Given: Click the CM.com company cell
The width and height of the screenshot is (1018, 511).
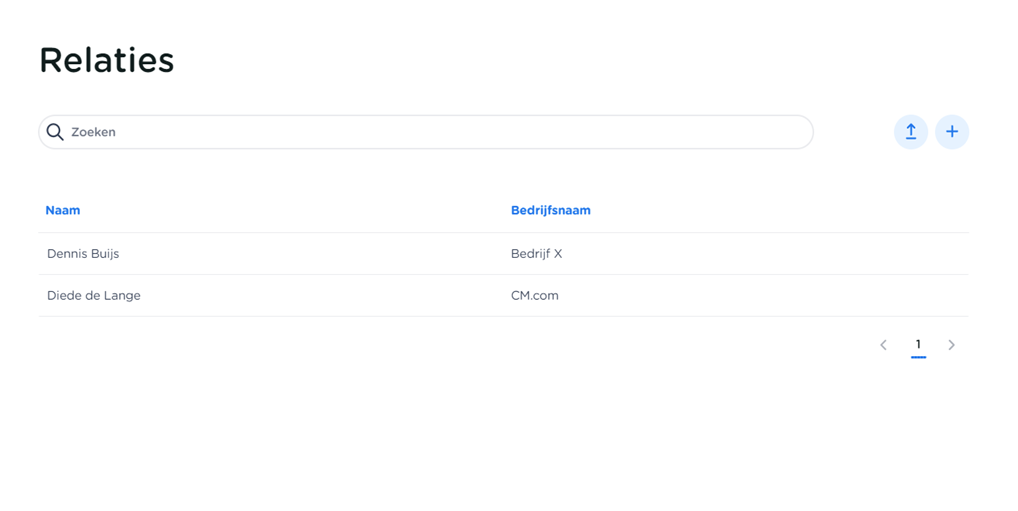Looking at the screenshot, I should coord(534,296).
